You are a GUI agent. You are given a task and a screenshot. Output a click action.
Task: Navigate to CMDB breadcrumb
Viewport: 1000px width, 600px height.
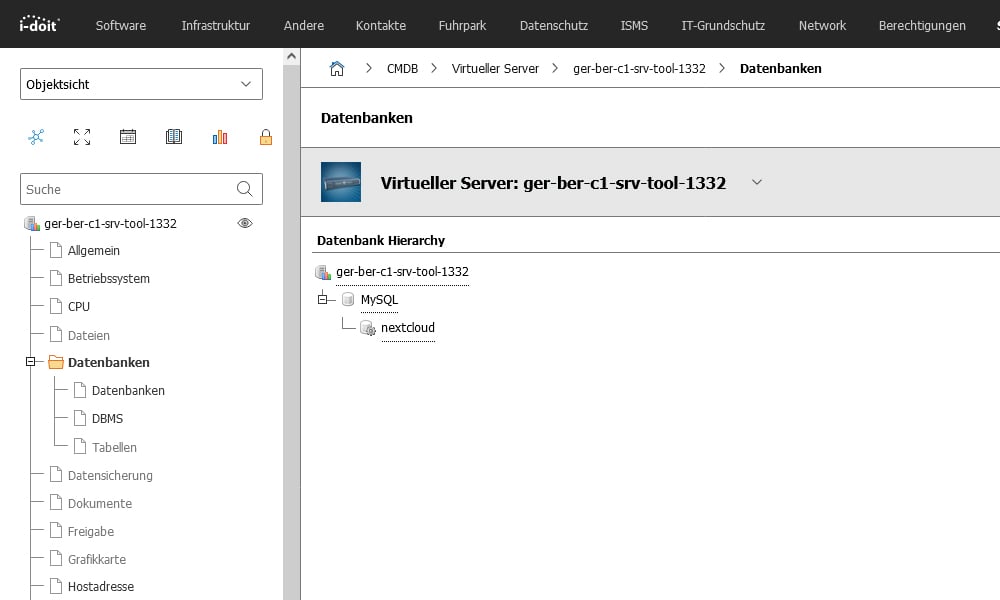[402, 68]
